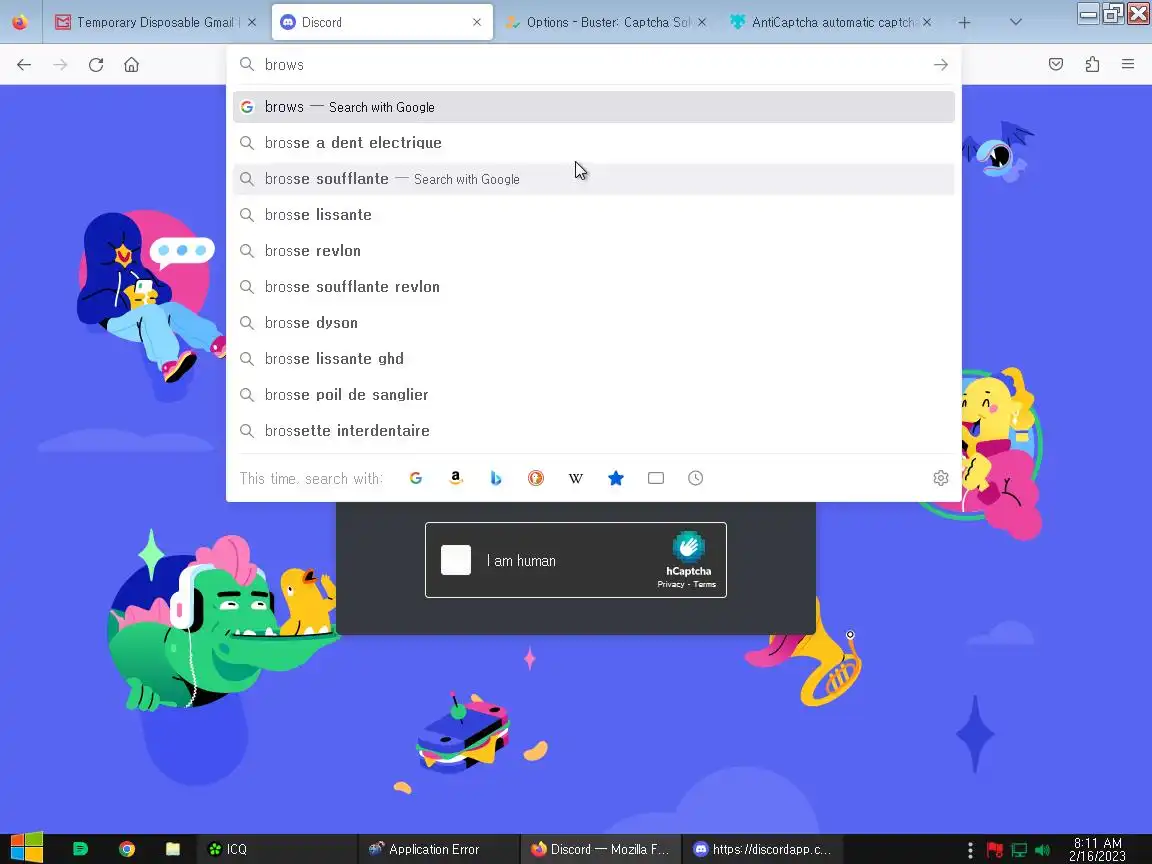Screen dimensions: 1152x864
Task: Click the address bar input with 'brows'
Action: (594, 65)
